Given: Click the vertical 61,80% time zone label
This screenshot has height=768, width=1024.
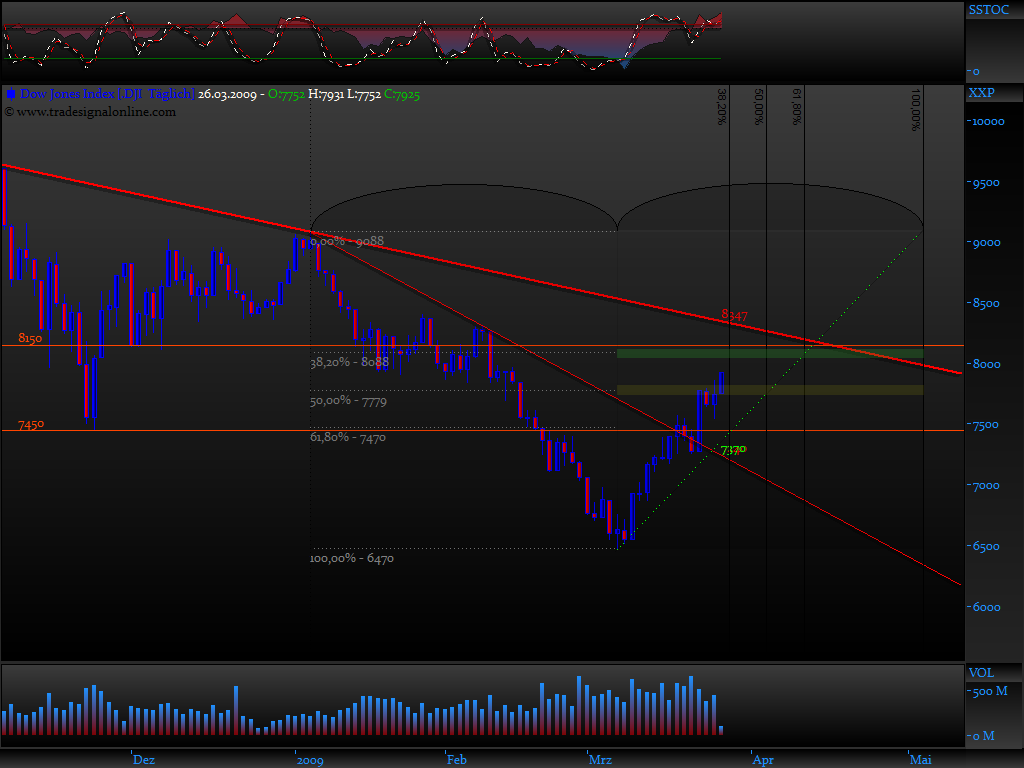Looking at the screenshot, I should [x=796, y=106].
